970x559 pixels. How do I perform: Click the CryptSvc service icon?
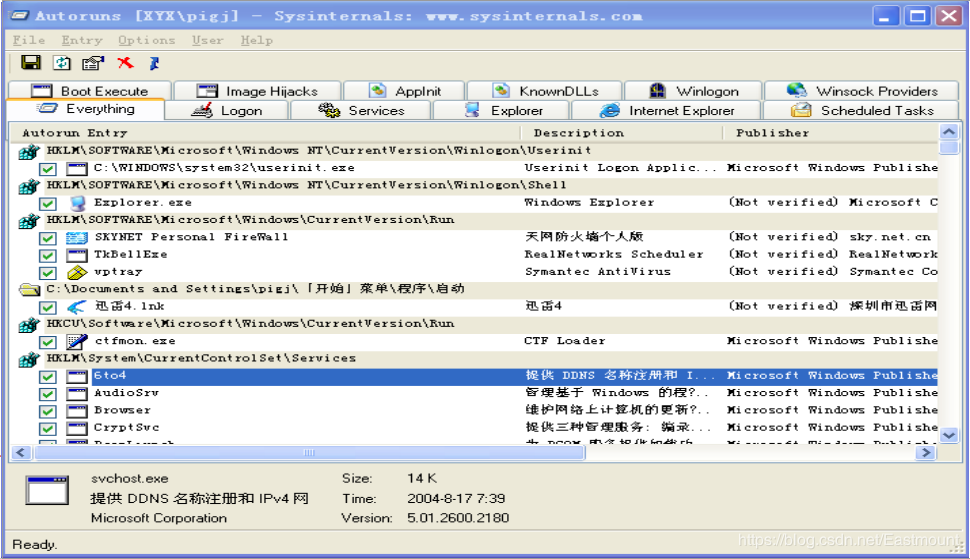coord(77,428)
